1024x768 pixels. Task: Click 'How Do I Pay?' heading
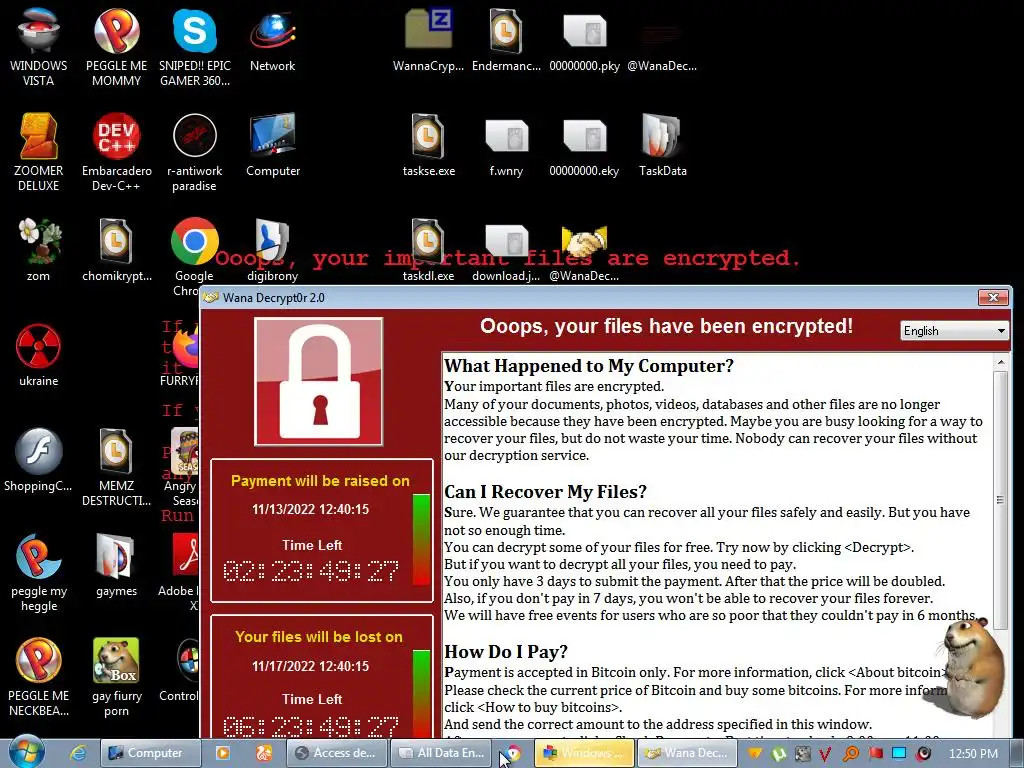point(506,652)
